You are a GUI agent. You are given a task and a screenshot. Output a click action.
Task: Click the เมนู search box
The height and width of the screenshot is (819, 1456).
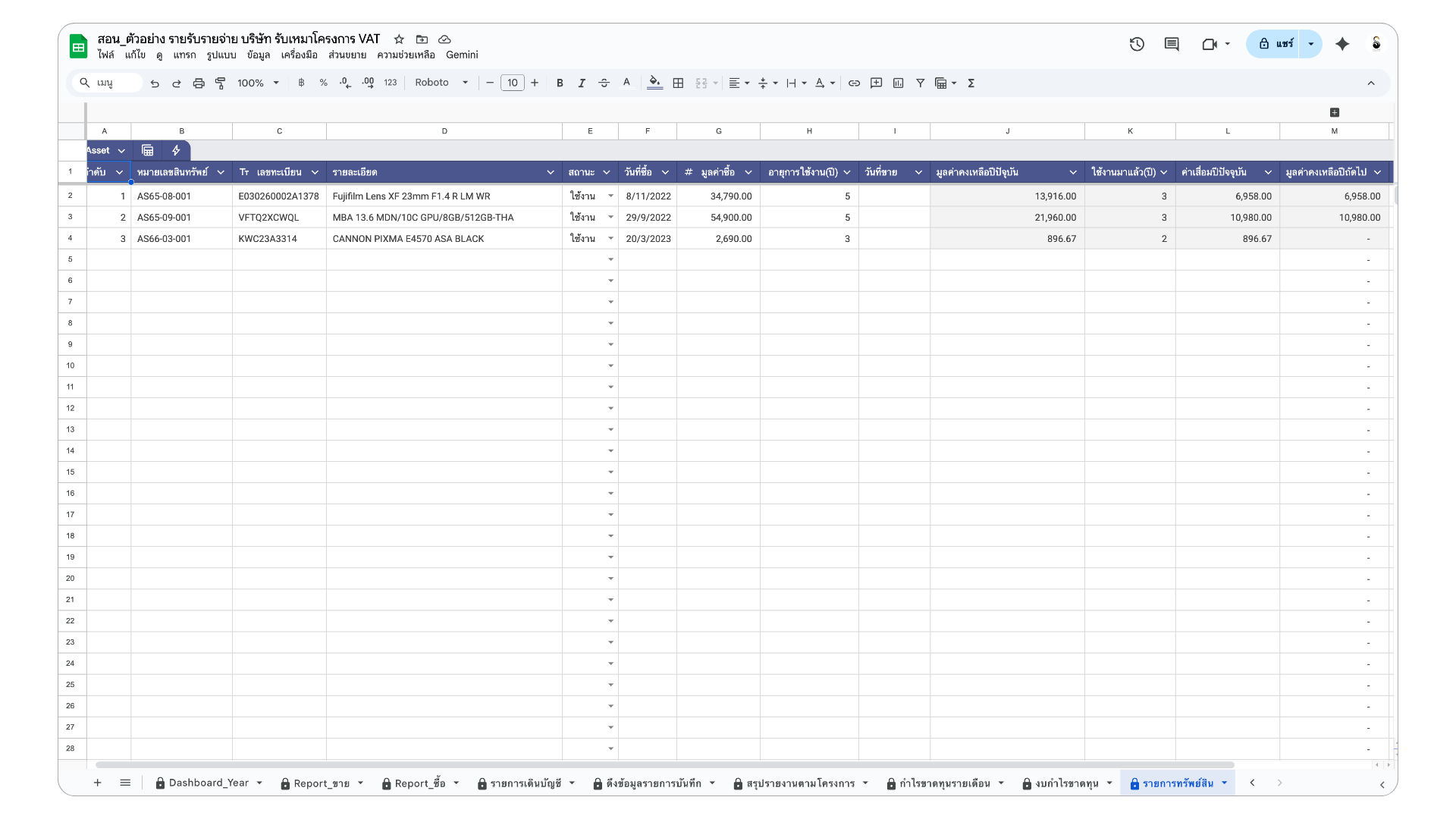[x=108, y=83]
